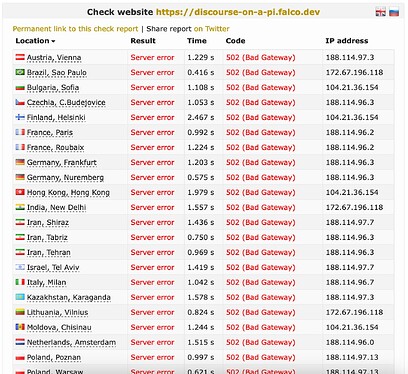Open the India, New Delhi location link
Image resolution: width=408 pixels, height=374 pixels.
(57, 208)
